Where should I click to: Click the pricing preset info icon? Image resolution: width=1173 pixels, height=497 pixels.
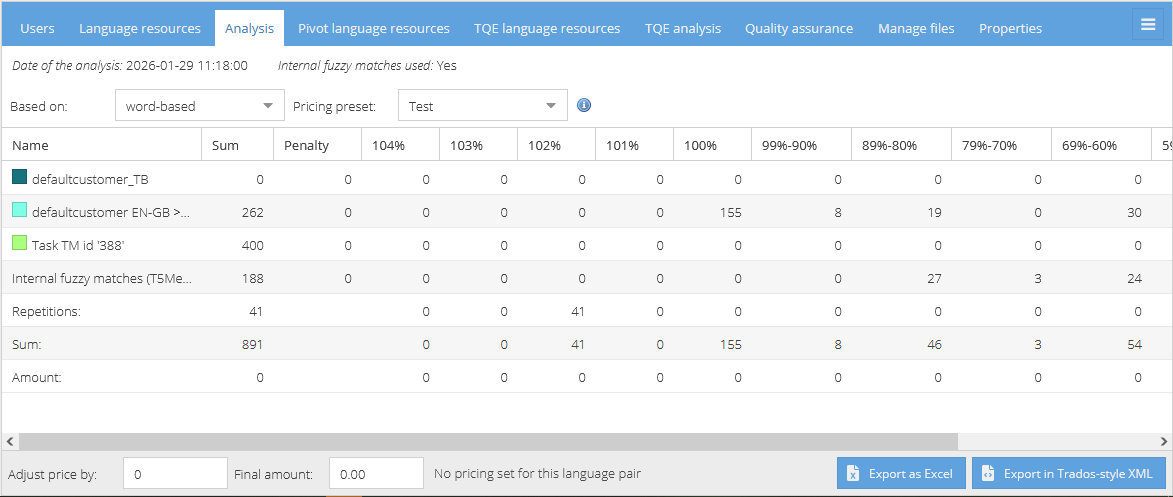tap(584, 106)
